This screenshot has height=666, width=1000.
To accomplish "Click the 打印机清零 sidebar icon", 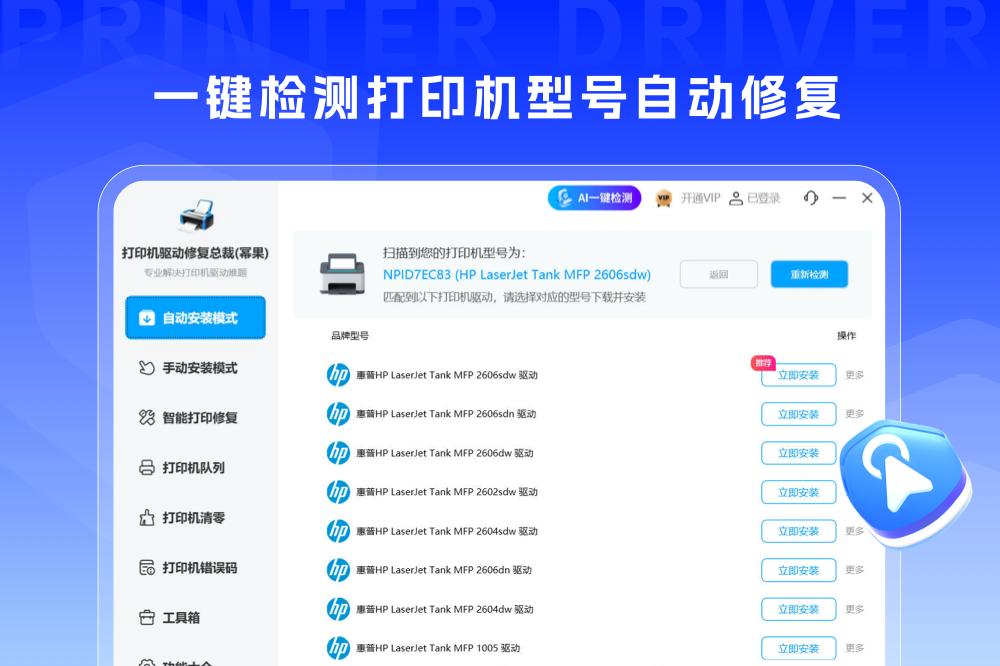I will 147,518.
